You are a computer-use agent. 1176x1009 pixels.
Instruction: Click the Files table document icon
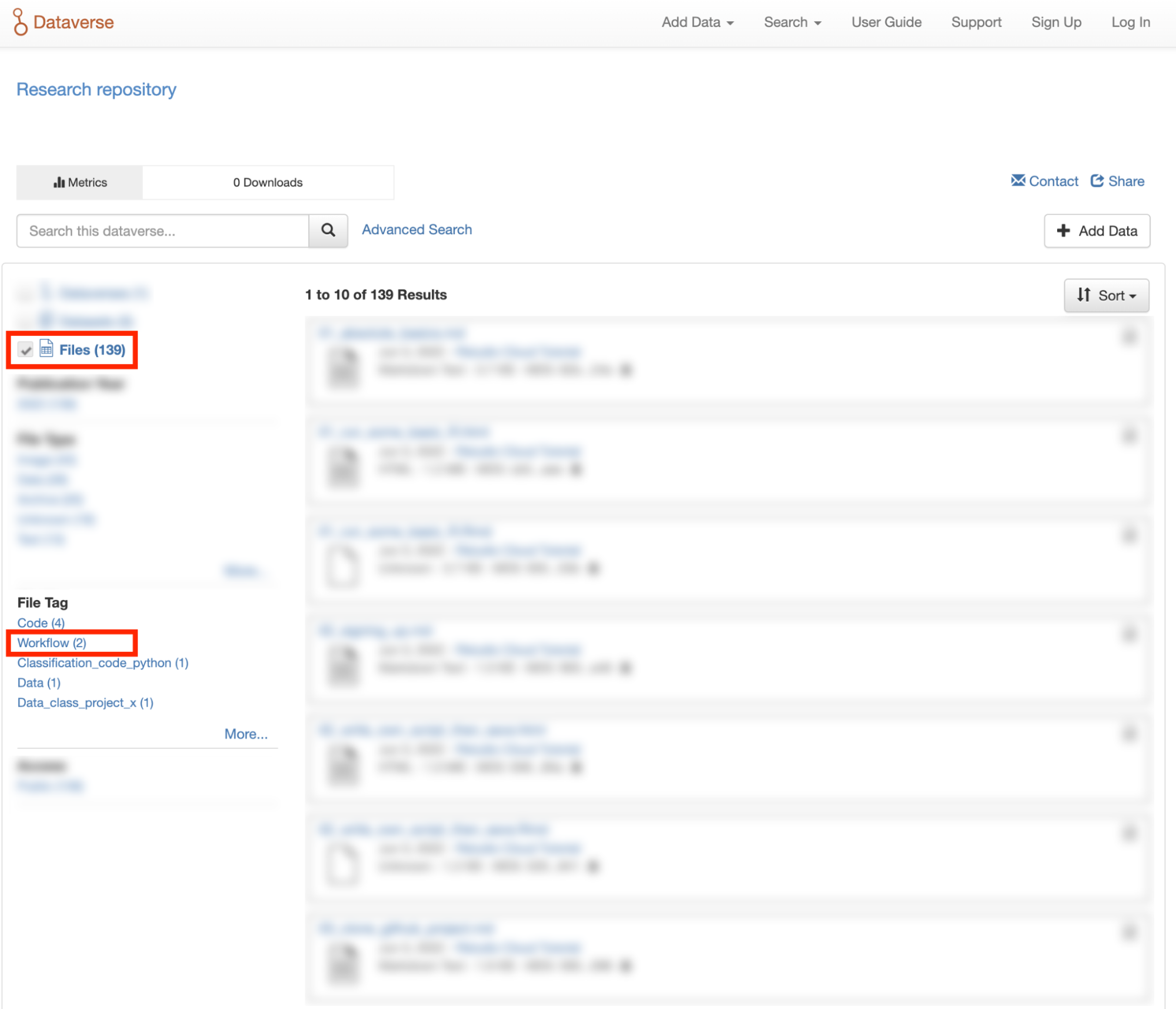(x=46, y=348)
